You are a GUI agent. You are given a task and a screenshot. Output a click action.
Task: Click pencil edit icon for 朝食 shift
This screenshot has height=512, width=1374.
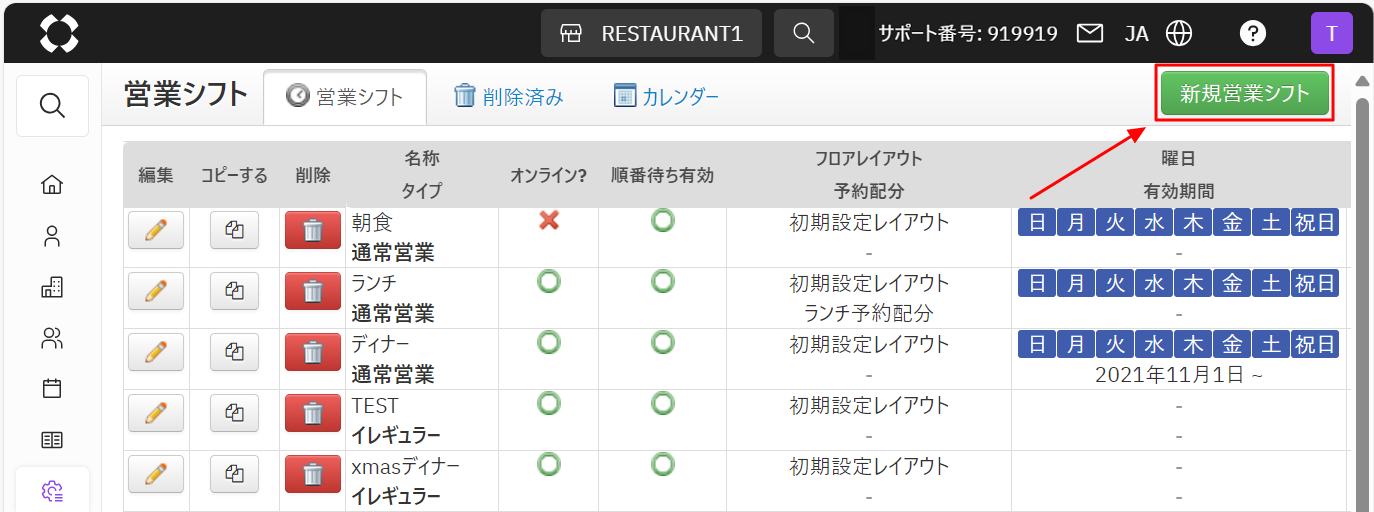pyautogui.click(x=156, y=231)
